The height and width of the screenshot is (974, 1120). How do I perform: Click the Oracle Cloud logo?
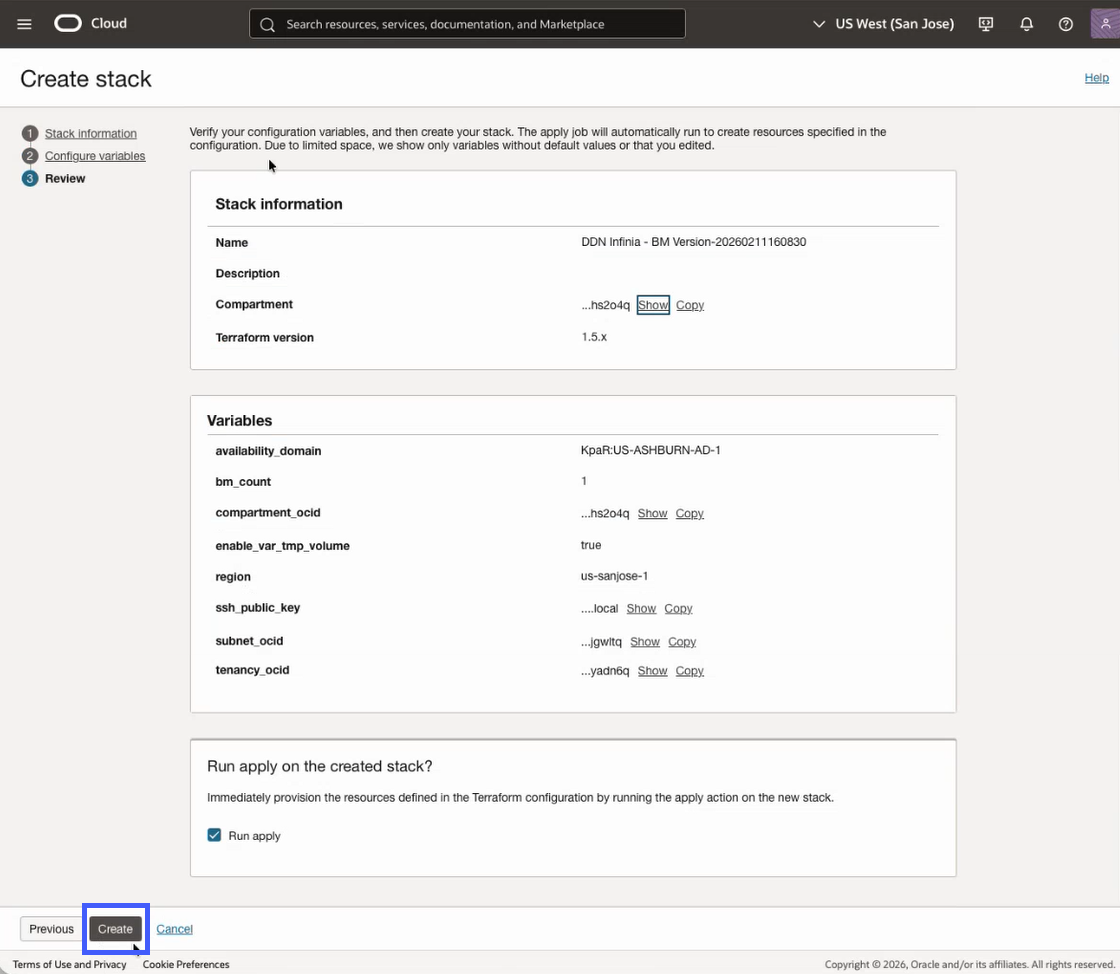[68, 23]
